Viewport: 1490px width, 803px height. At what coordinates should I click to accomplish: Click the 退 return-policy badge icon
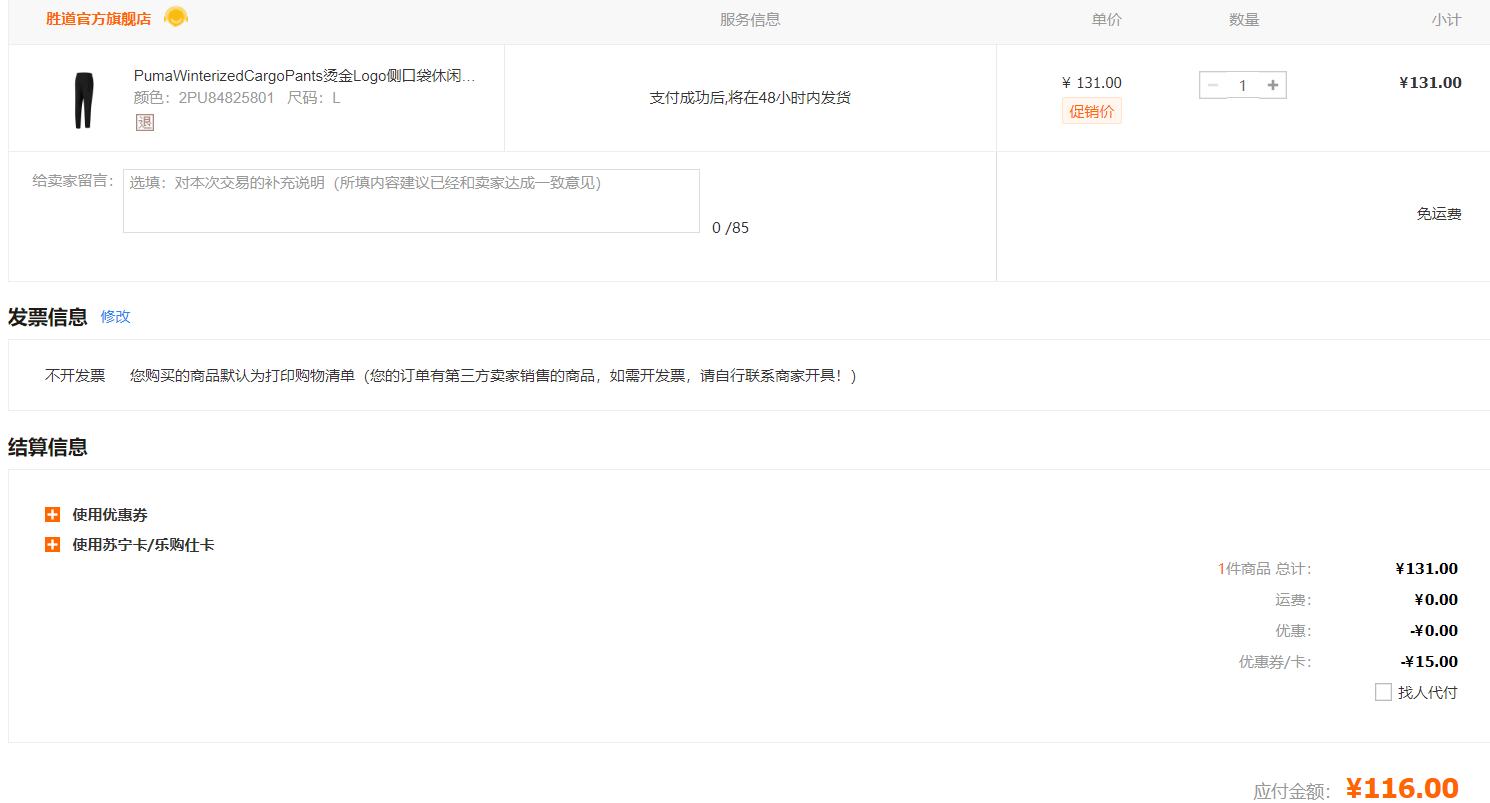(145, 122)
